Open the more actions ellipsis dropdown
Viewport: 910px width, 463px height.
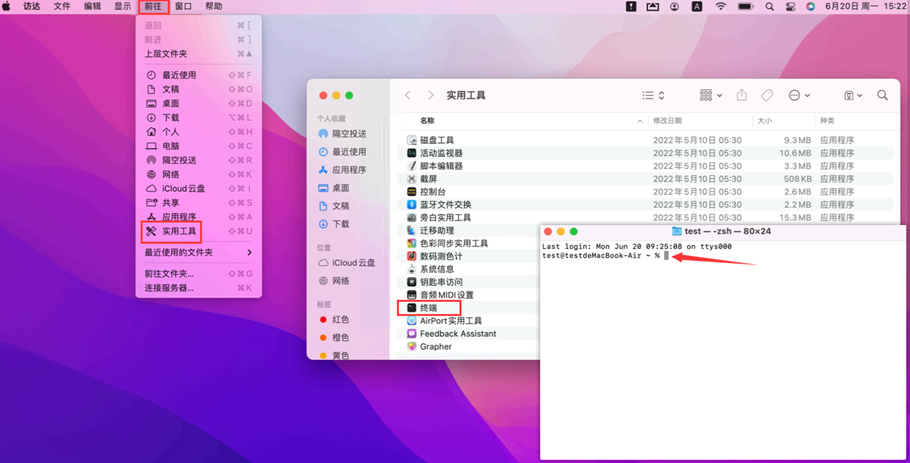[x=799, y=95]
